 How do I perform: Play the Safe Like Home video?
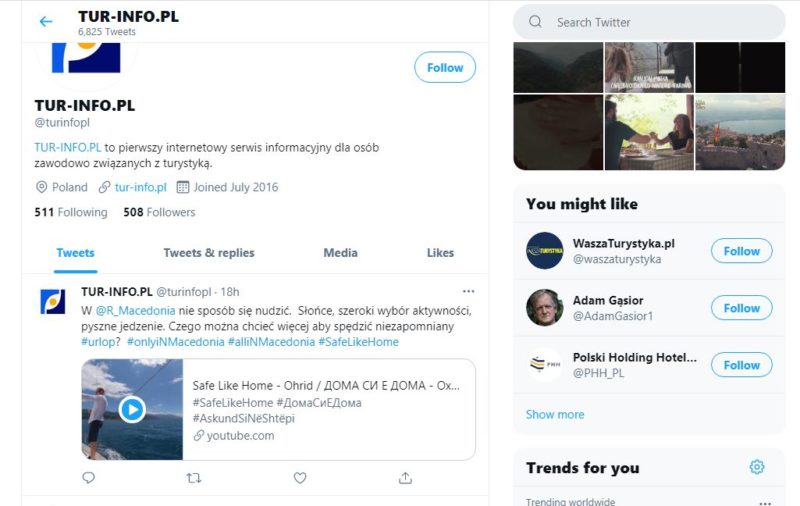(x=132, y=409)
